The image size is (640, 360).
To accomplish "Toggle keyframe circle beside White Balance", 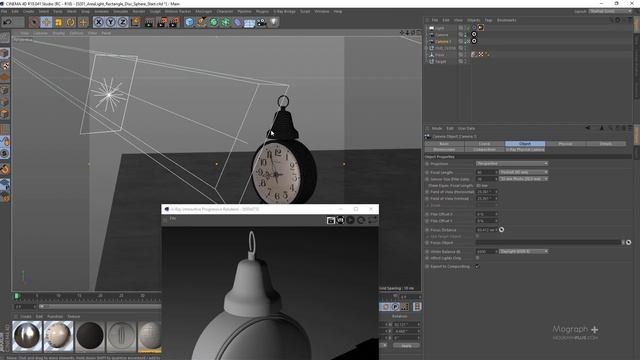I will tap(427, 252).
